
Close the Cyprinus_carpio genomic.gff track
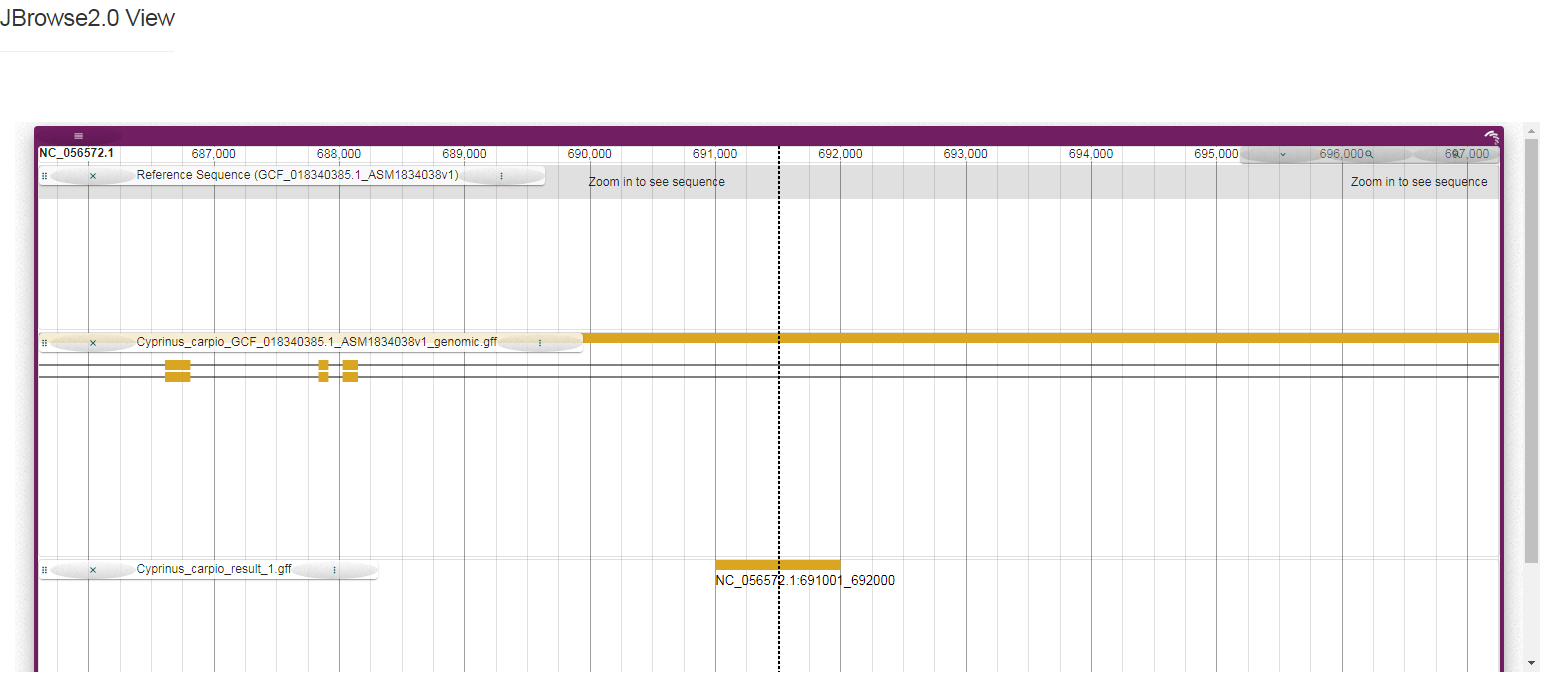[93, 342]
